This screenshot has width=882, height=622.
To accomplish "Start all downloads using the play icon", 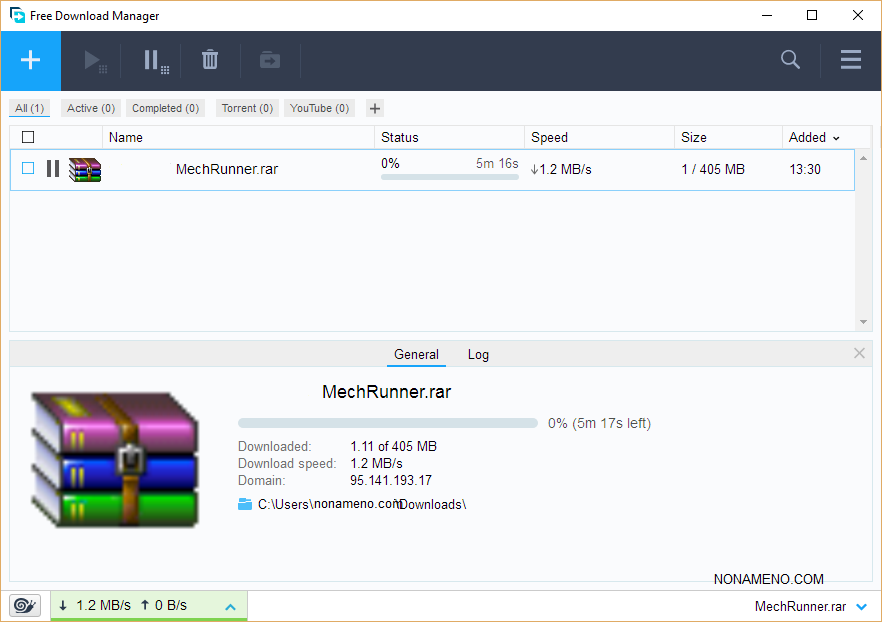I will click(x=95, y=61).
